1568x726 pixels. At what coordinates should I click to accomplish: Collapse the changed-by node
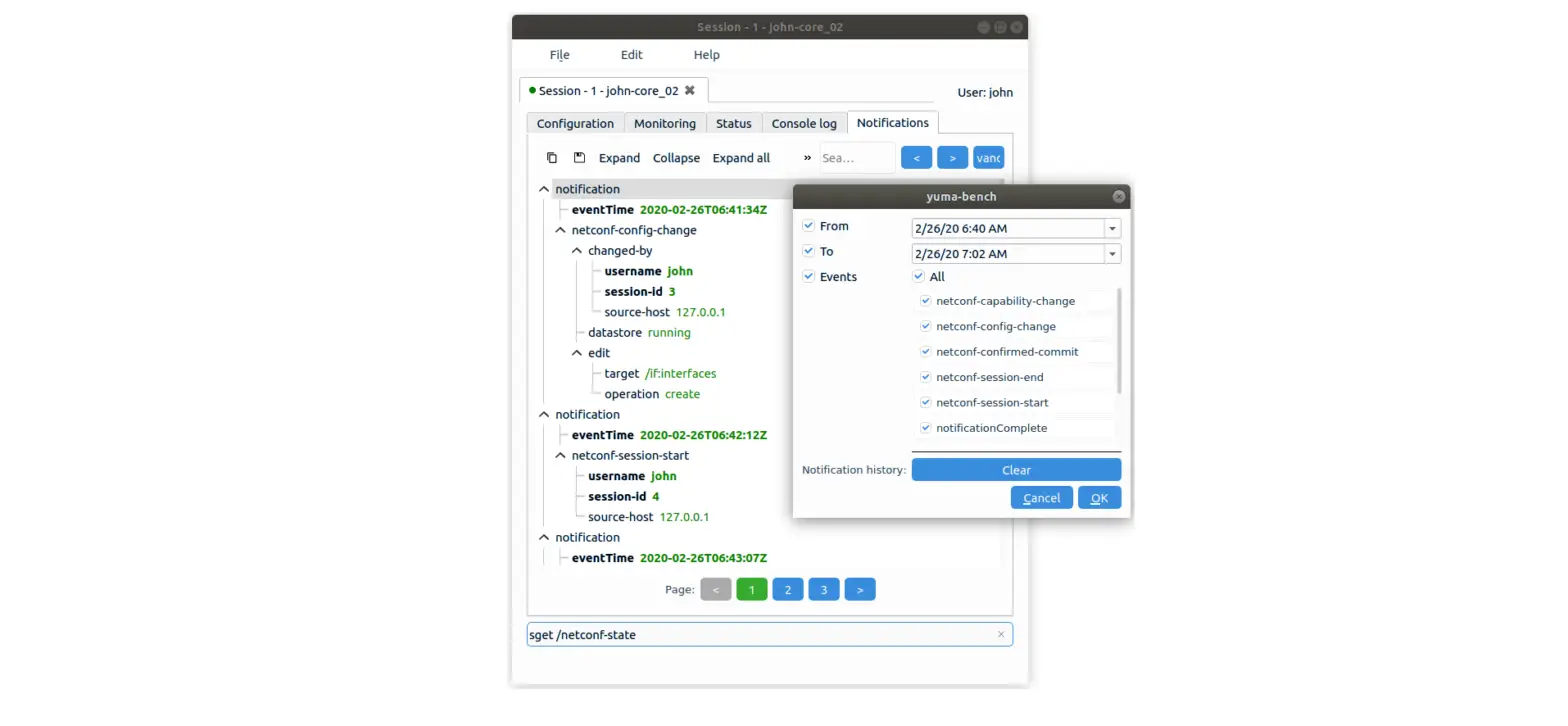pyautogui.click(x=577, y=251)
